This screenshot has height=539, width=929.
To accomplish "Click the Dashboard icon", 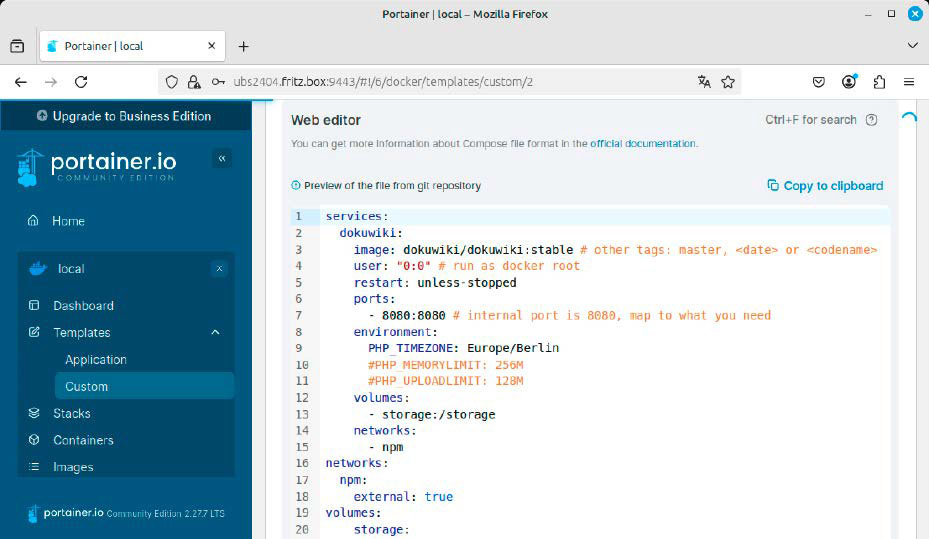I will [x=34, y=305].
